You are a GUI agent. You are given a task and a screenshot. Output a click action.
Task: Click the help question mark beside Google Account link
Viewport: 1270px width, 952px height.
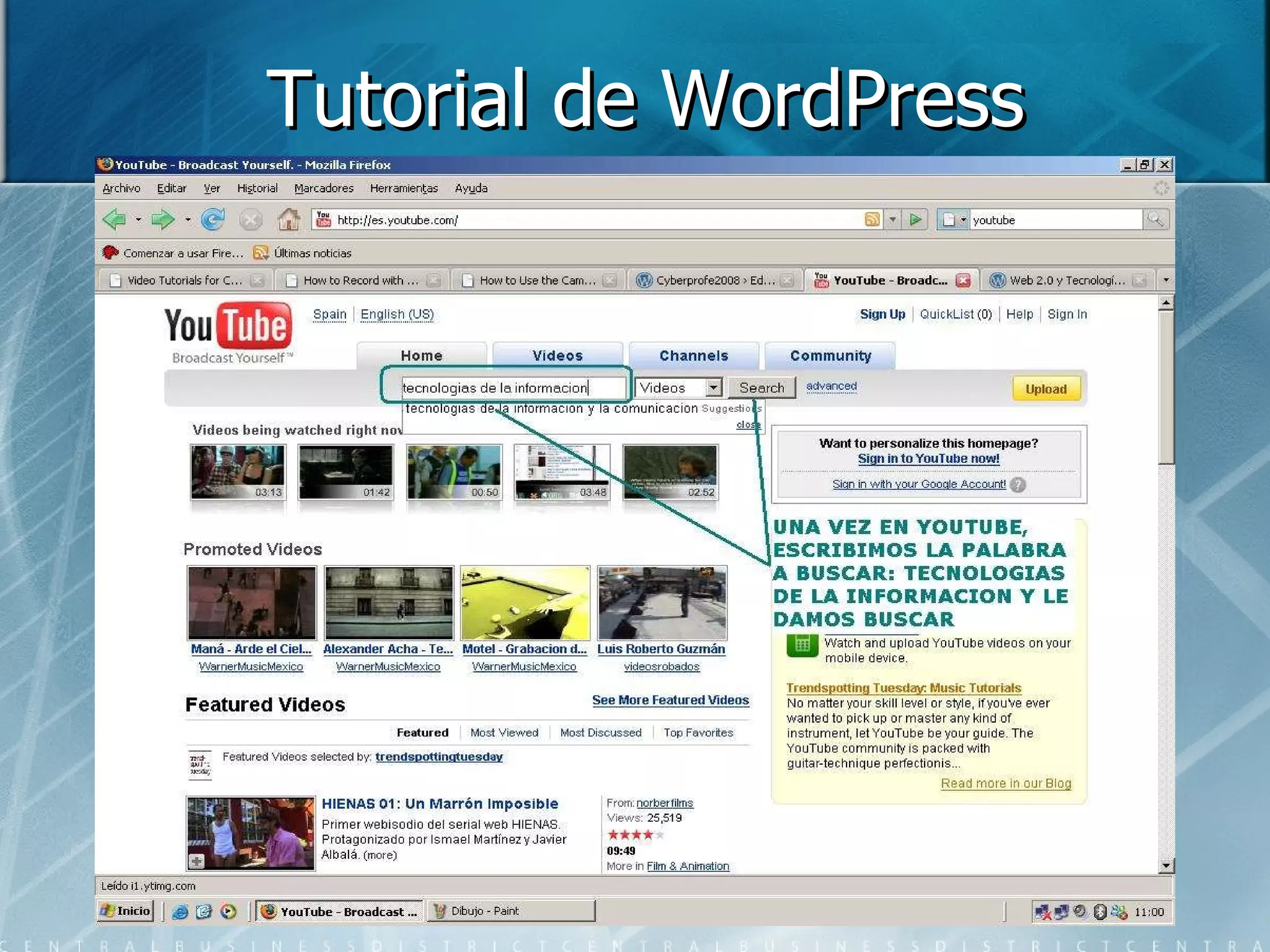(1017, 485)
